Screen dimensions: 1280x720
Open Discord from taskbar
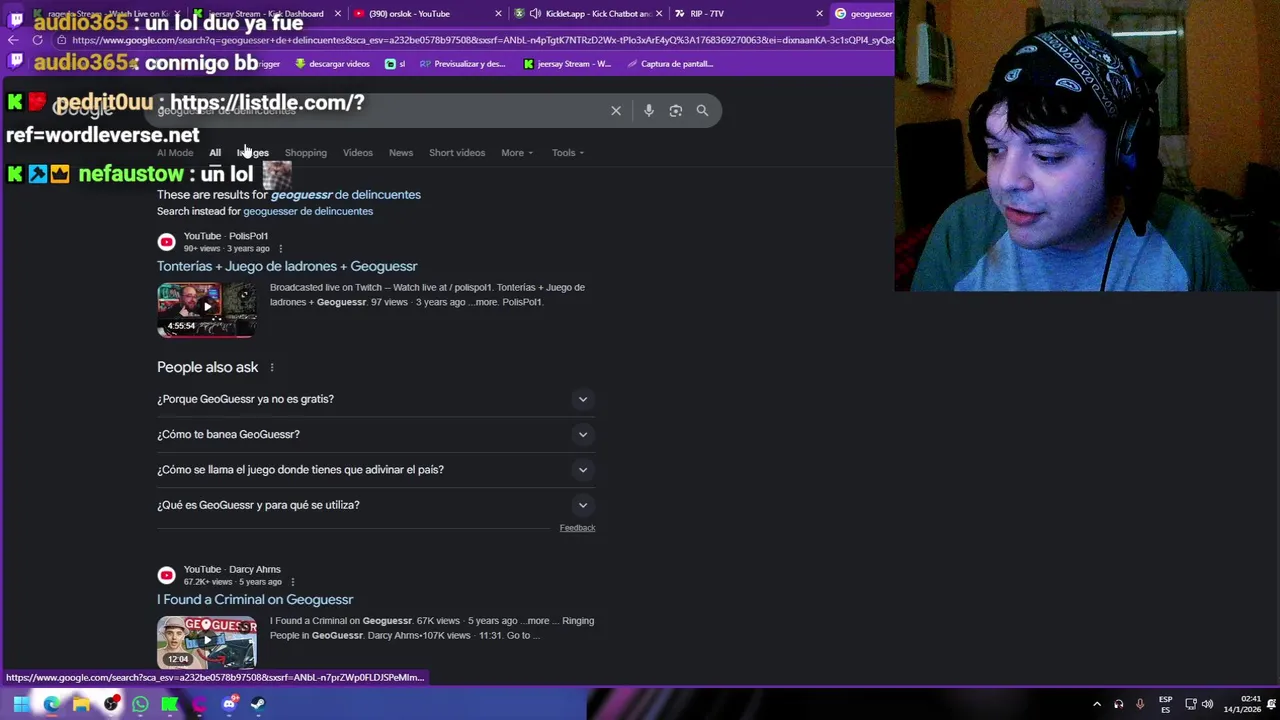click(x=229, y=704)
